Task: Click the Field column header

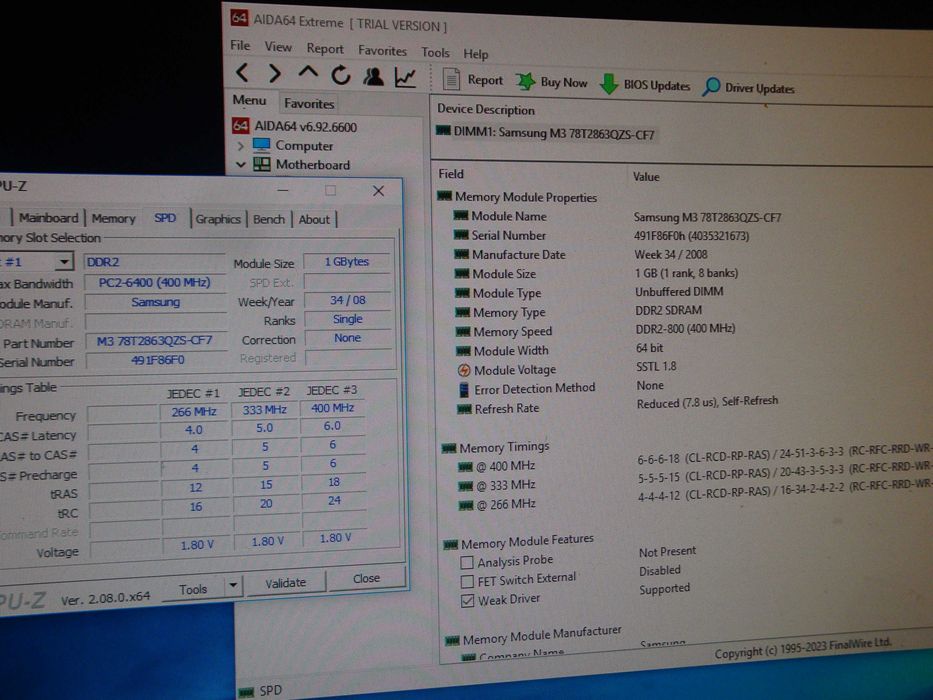Action: 450,174
